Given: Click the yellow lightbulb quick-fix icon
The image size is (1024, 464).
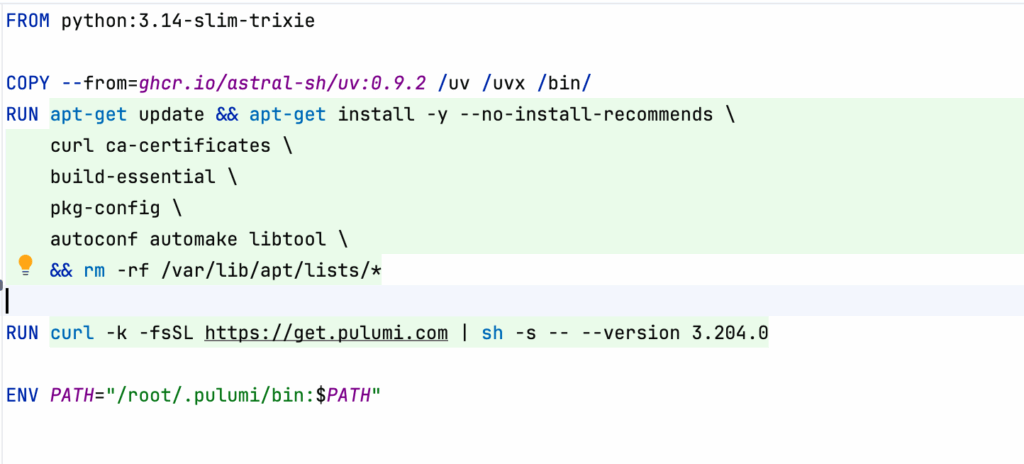Looking at the screenshot, I should (x=26, y=266).
